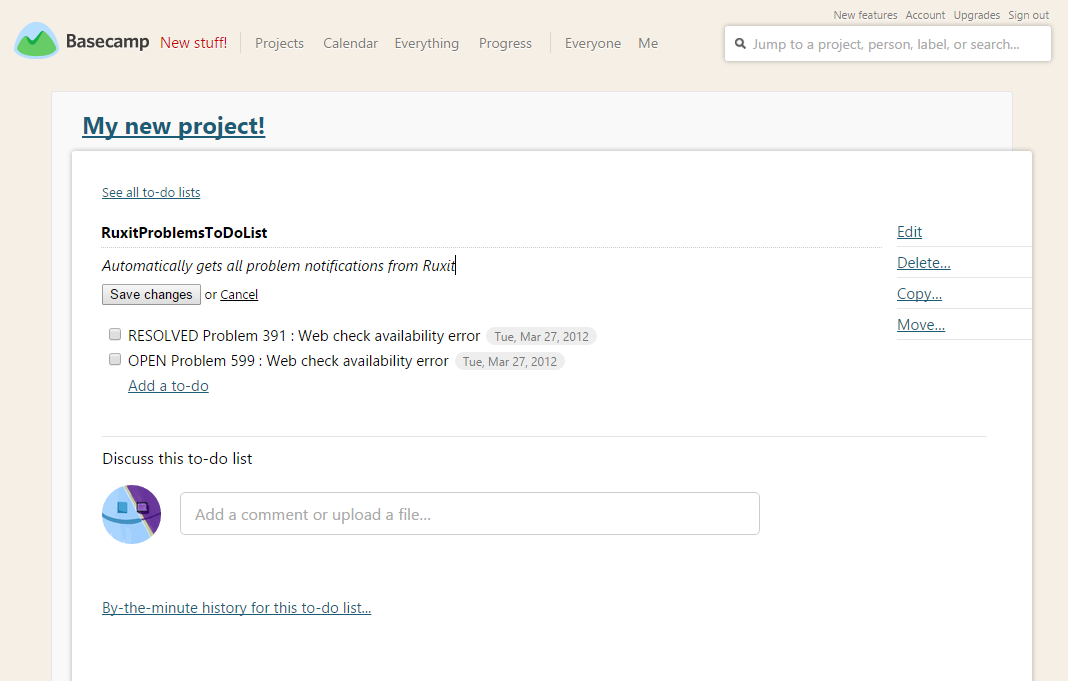
Task: View By-the-minute history for this list
Action: 236,608
